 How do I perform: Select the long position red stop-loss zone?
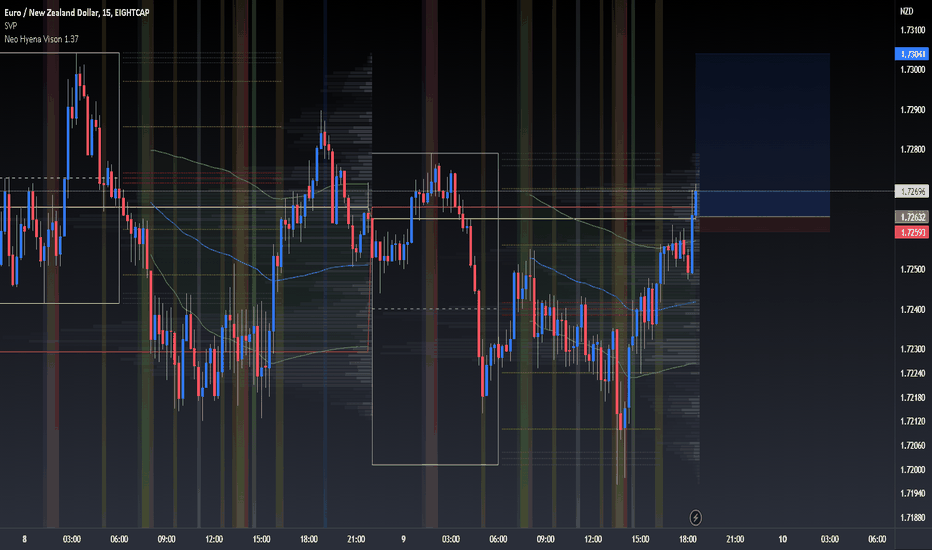point(763,224)
